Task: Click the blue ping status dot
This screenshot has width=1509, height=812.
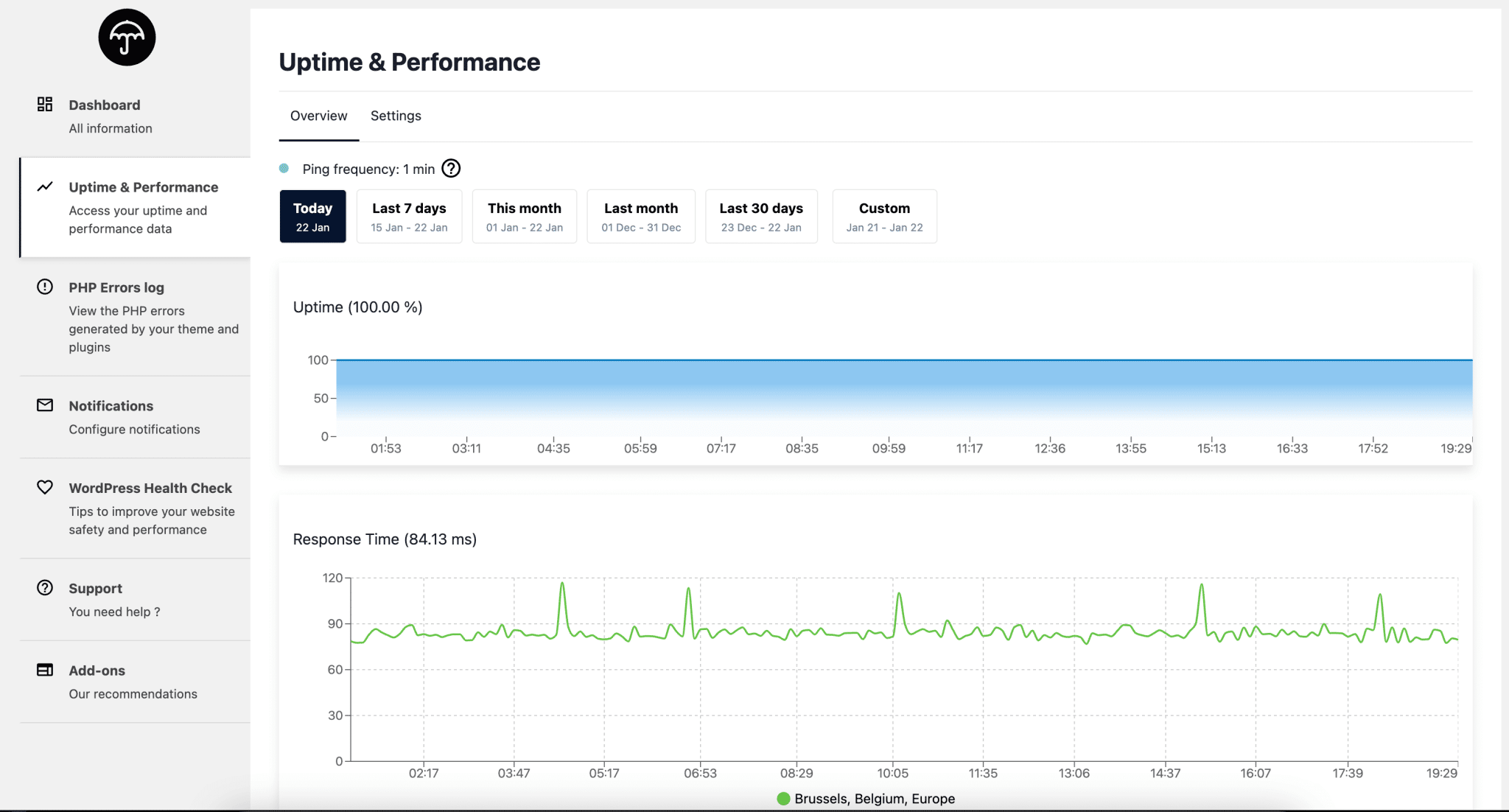Action: [x=284, y=169]
